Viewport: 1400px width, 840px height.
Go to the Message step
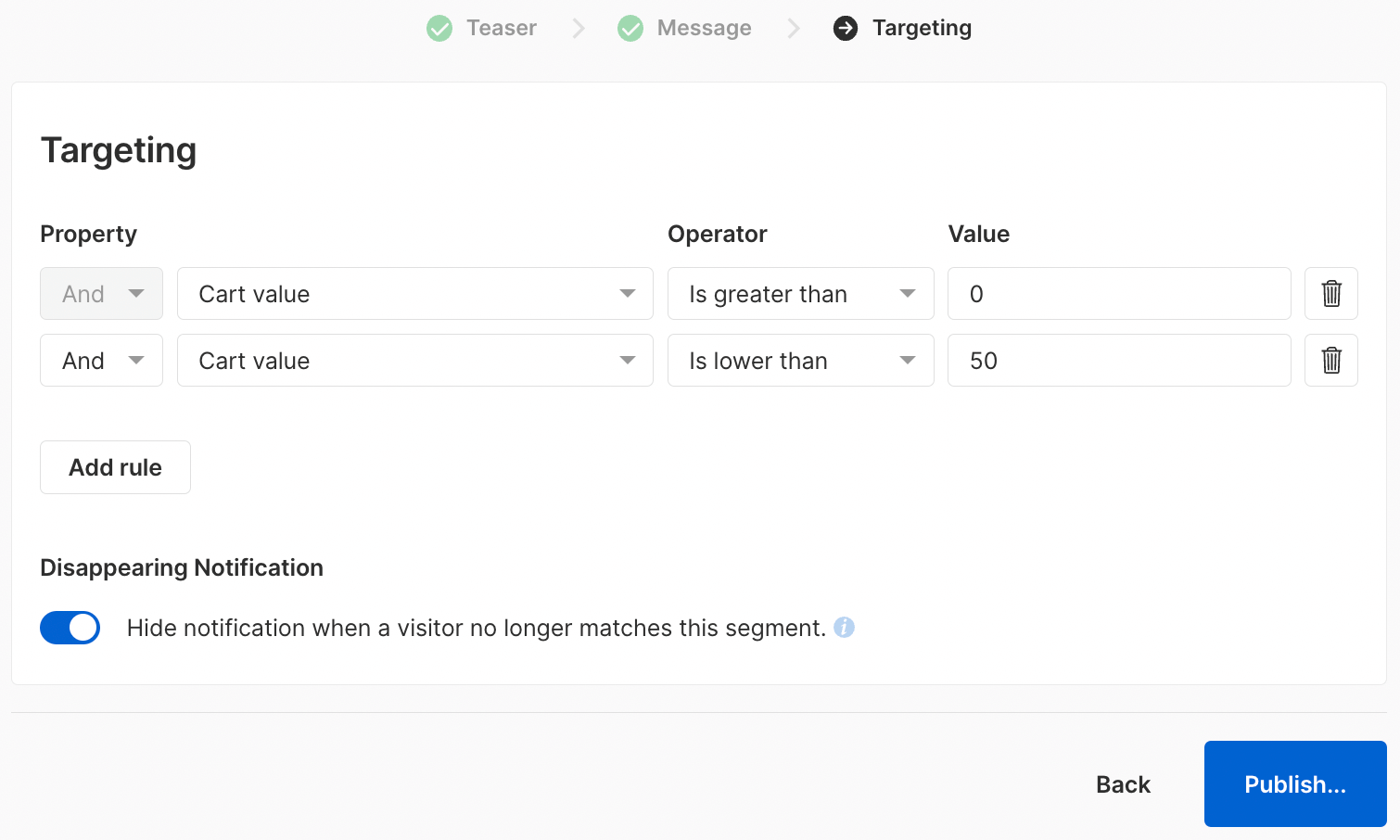[704, 29]
